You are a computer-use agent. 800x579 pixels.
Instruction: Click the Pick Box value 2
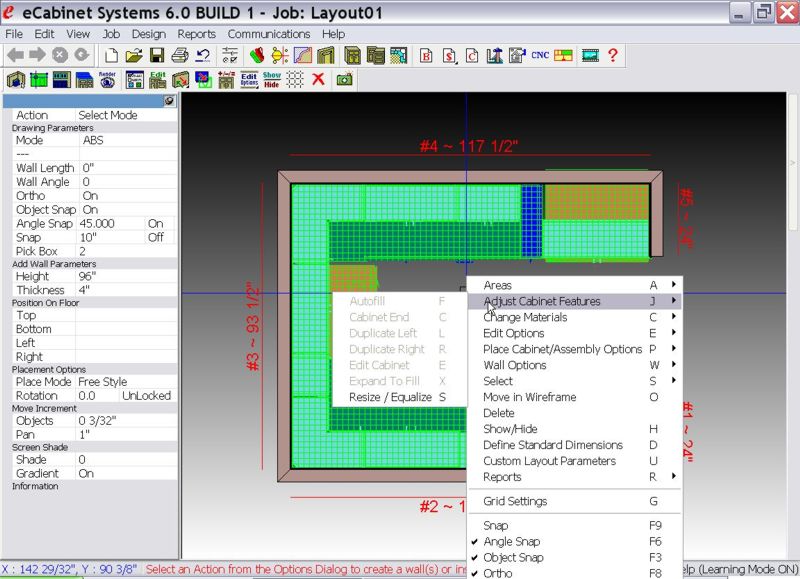click(x=82, y=251)
